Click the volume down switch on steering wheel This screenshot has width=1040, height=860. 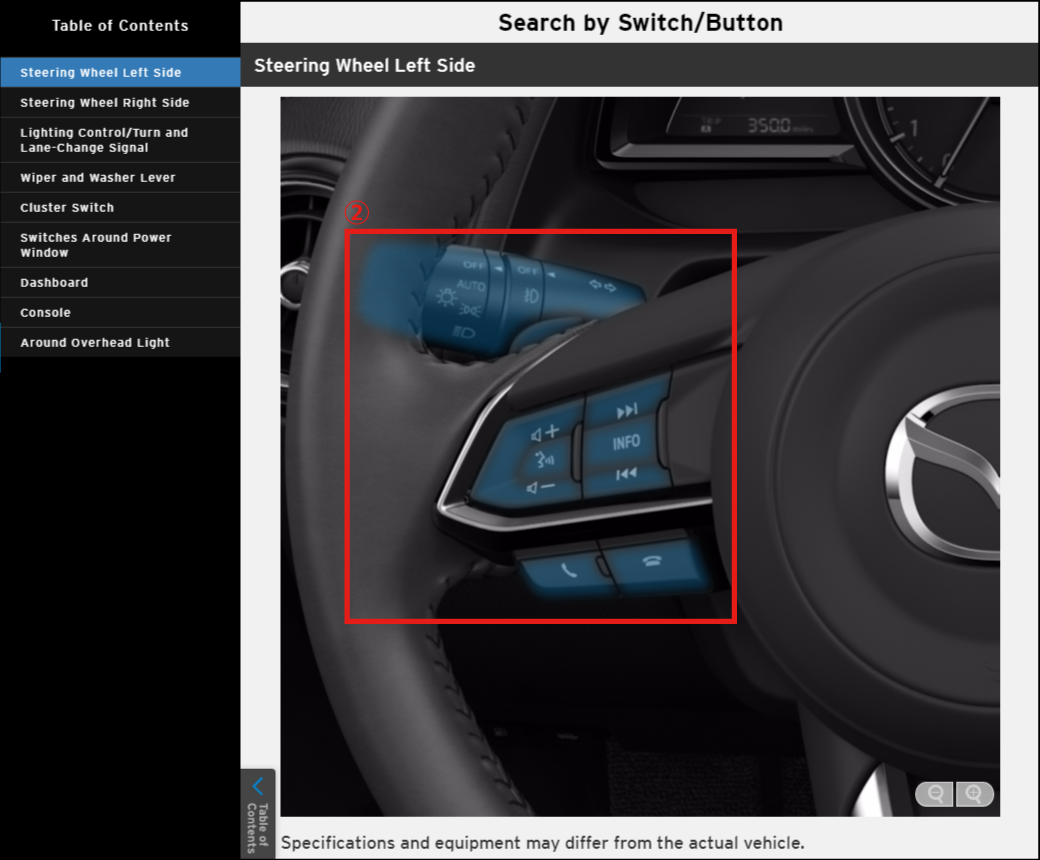click(x=543, y=487)
